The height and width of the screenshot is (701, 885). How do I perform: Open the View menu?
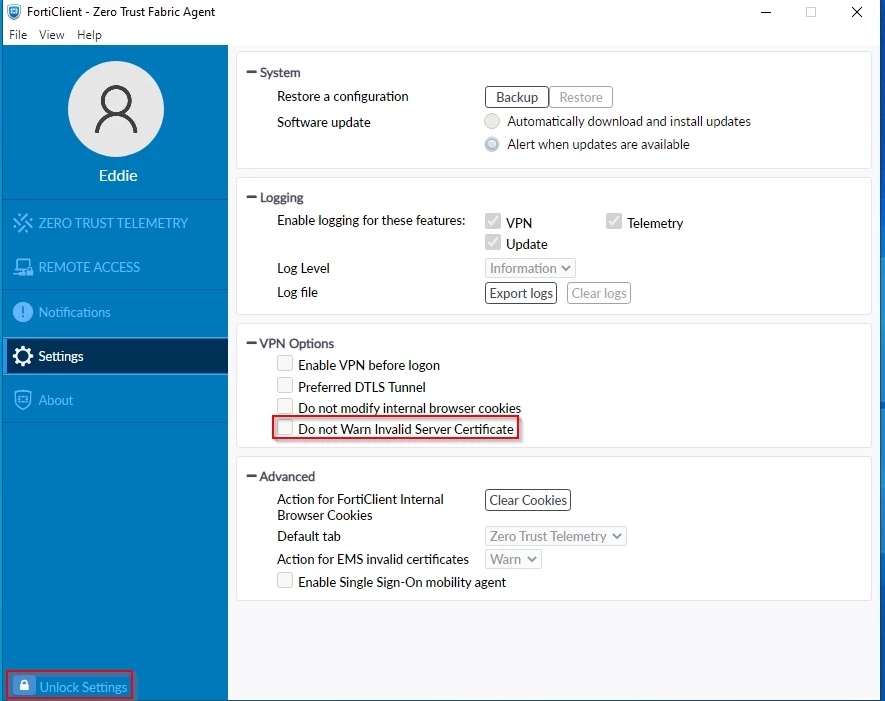pos(51,35)
